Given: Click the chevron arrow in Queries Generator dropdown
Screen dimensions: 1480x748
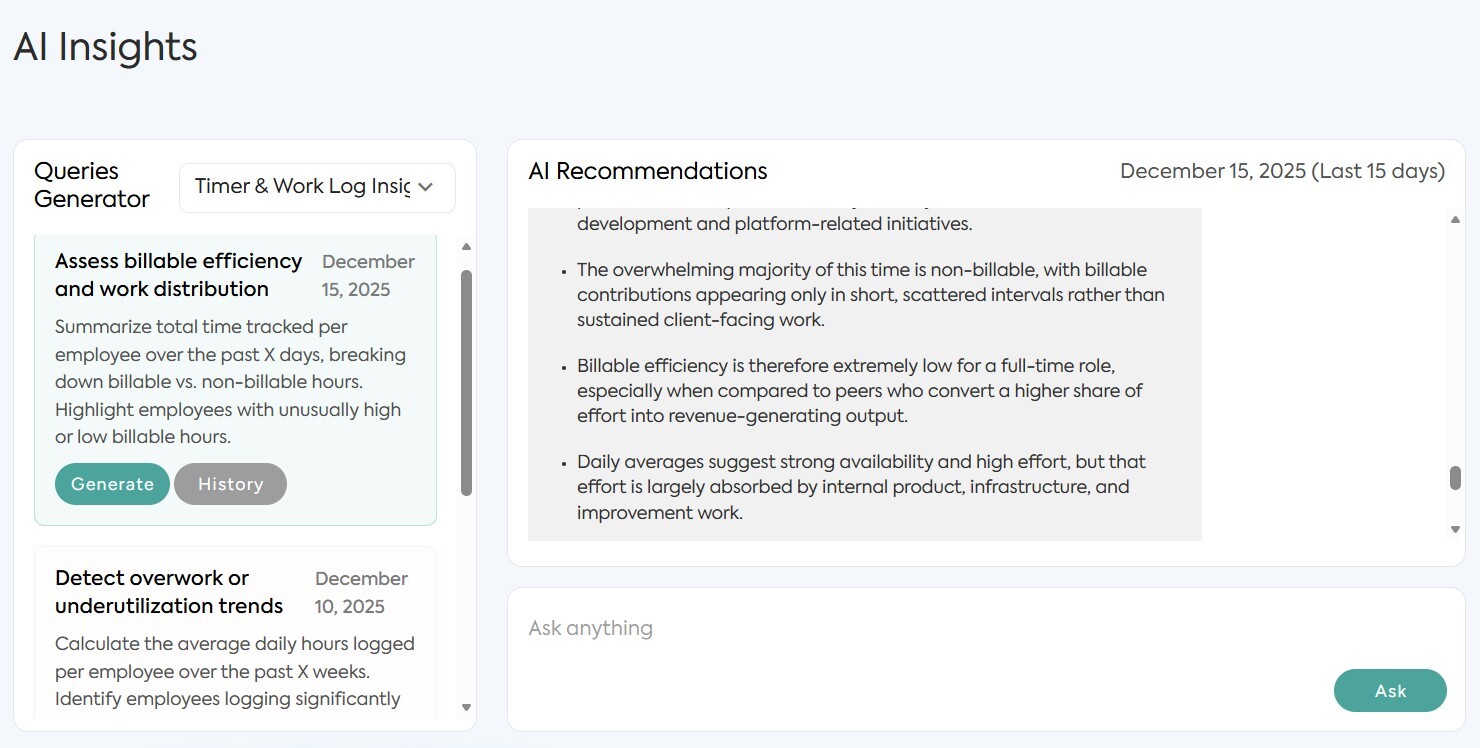Looking at the screenshot, I should (x=425, y=187).
